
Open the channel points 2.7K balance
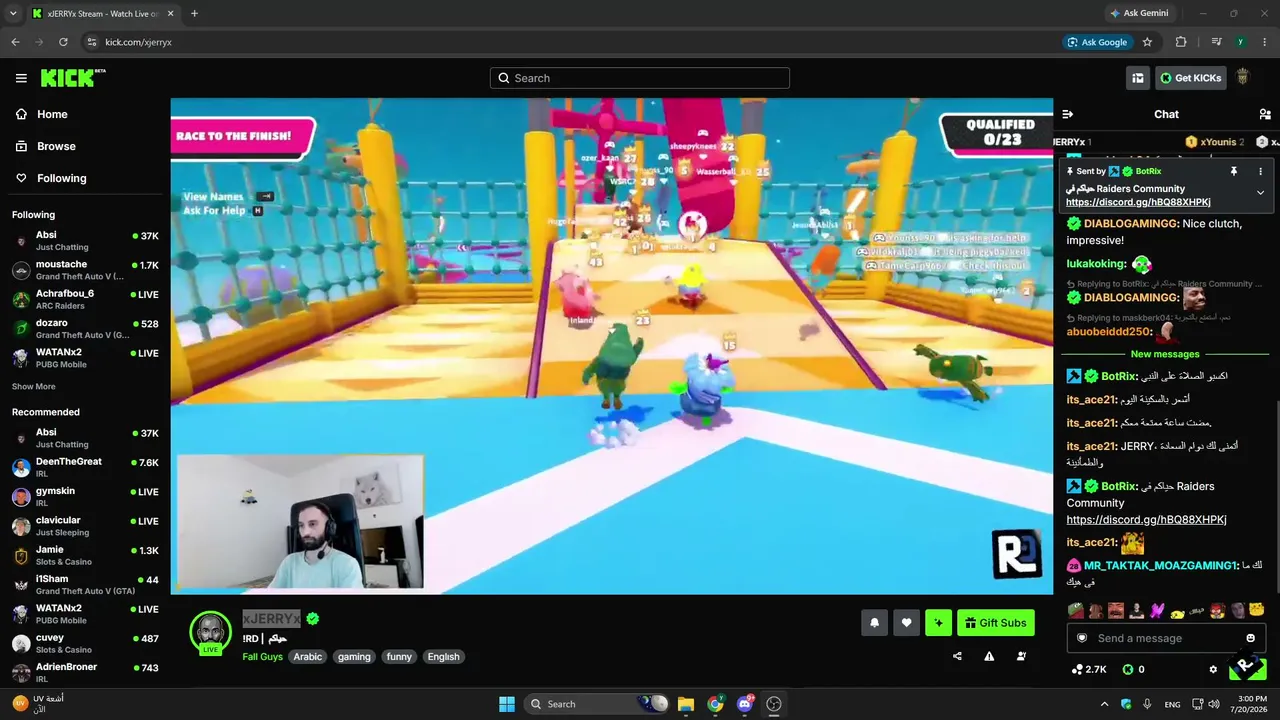1089,669
